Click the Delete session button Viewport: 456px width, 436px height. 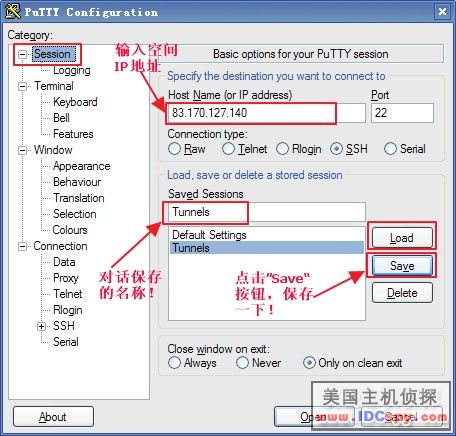pyautogui.click(x=402, y=293)
